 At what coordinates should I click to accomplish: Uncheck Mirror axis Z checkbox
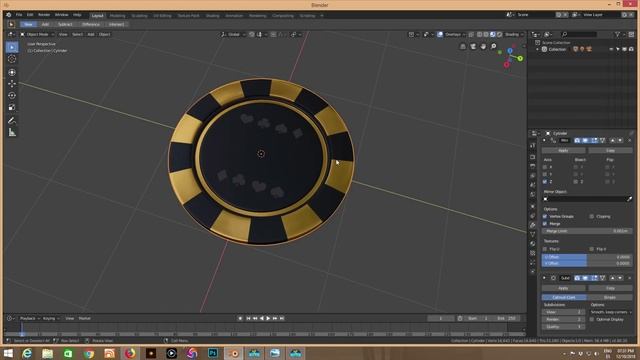pos(545,182)
